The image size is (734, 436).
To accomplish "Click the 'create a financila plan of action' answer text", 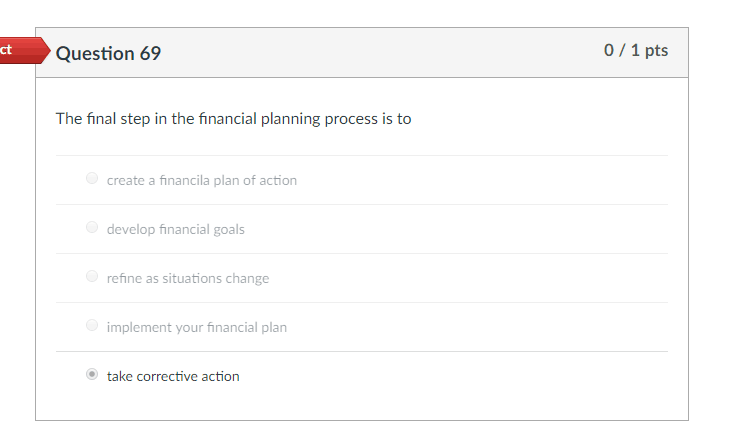I will tap(201, 180).
